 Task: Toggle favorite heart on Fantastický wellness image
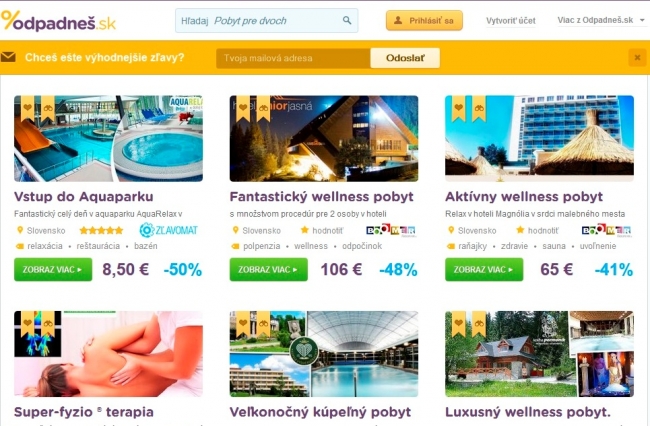(243, 109)
